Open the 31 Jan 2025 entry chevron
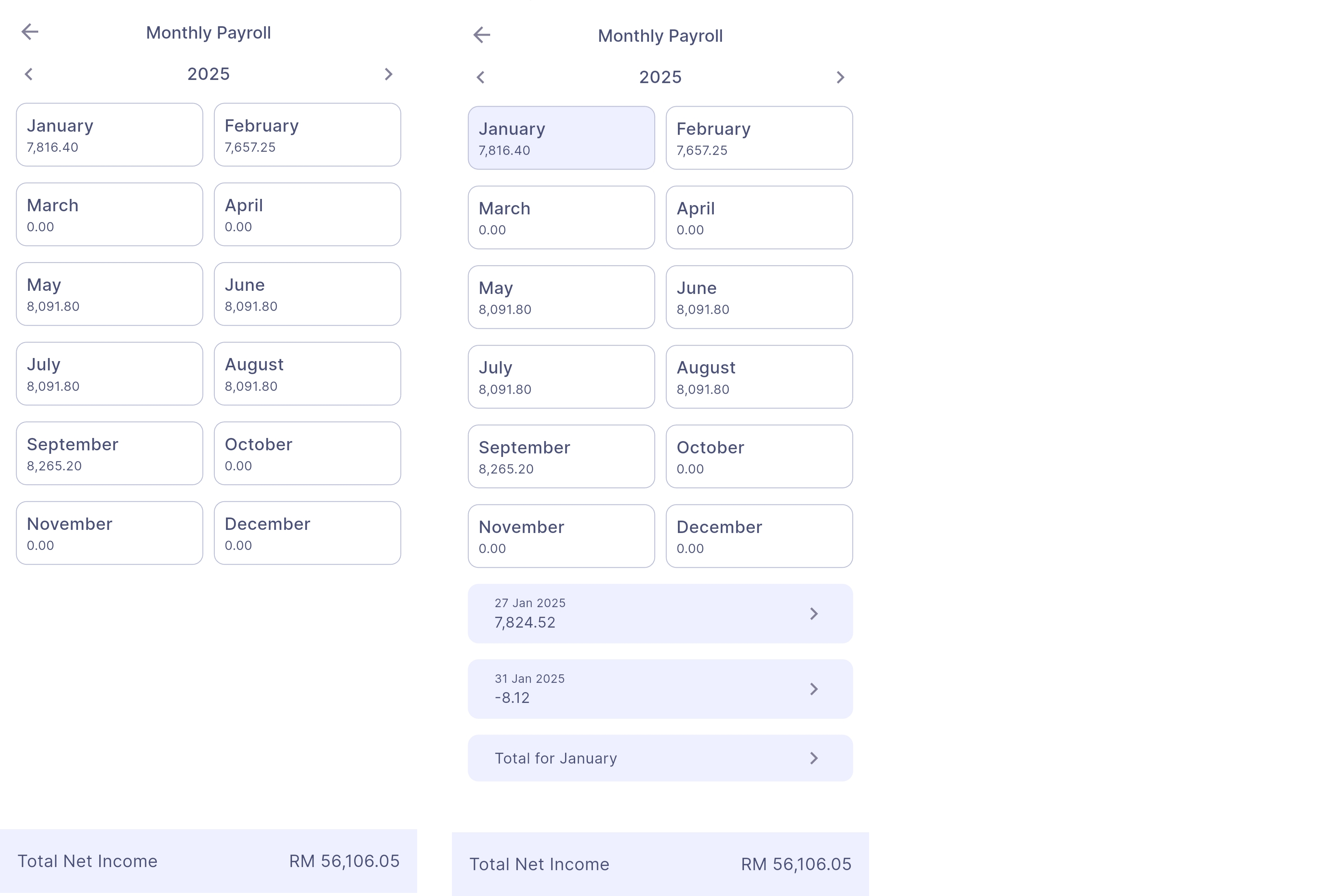The width and height of the screenshot is (1321, 896). (813, 689)
